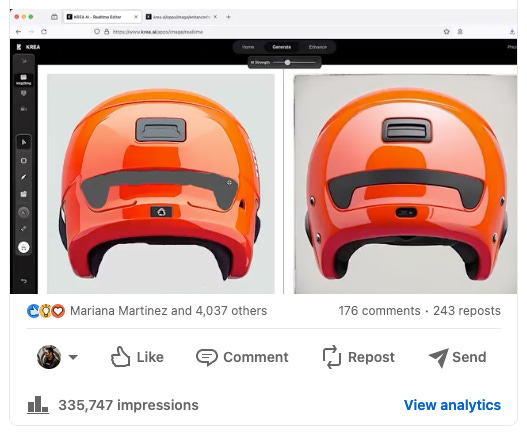This screenshot has height=434, width=527.
Task: Go to the Home tab in KREA
Action: coord(248,47)
